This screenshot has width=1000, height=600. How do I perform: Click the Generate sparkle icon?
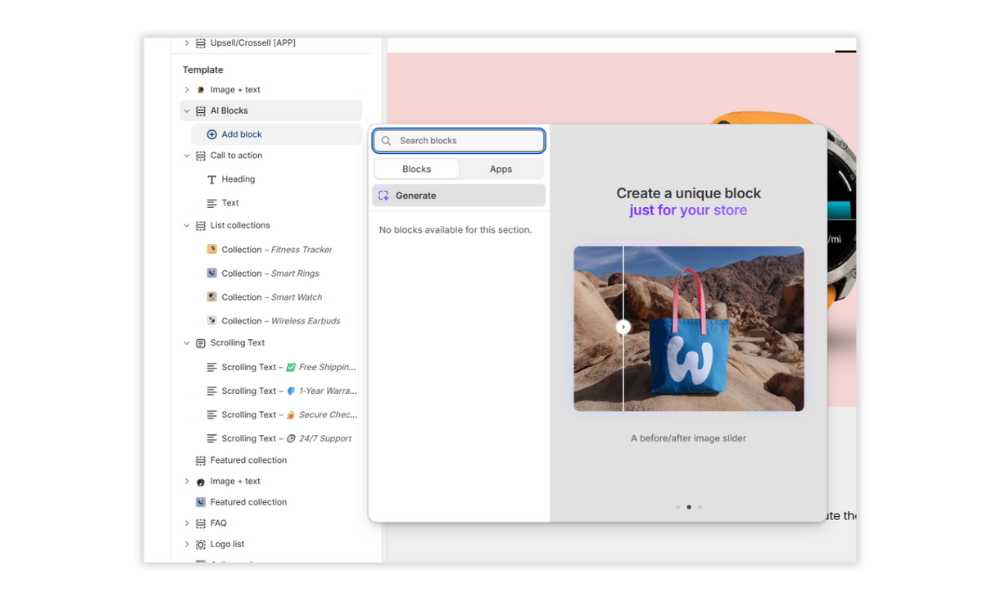pyautogui.click(x=383, y=196)
